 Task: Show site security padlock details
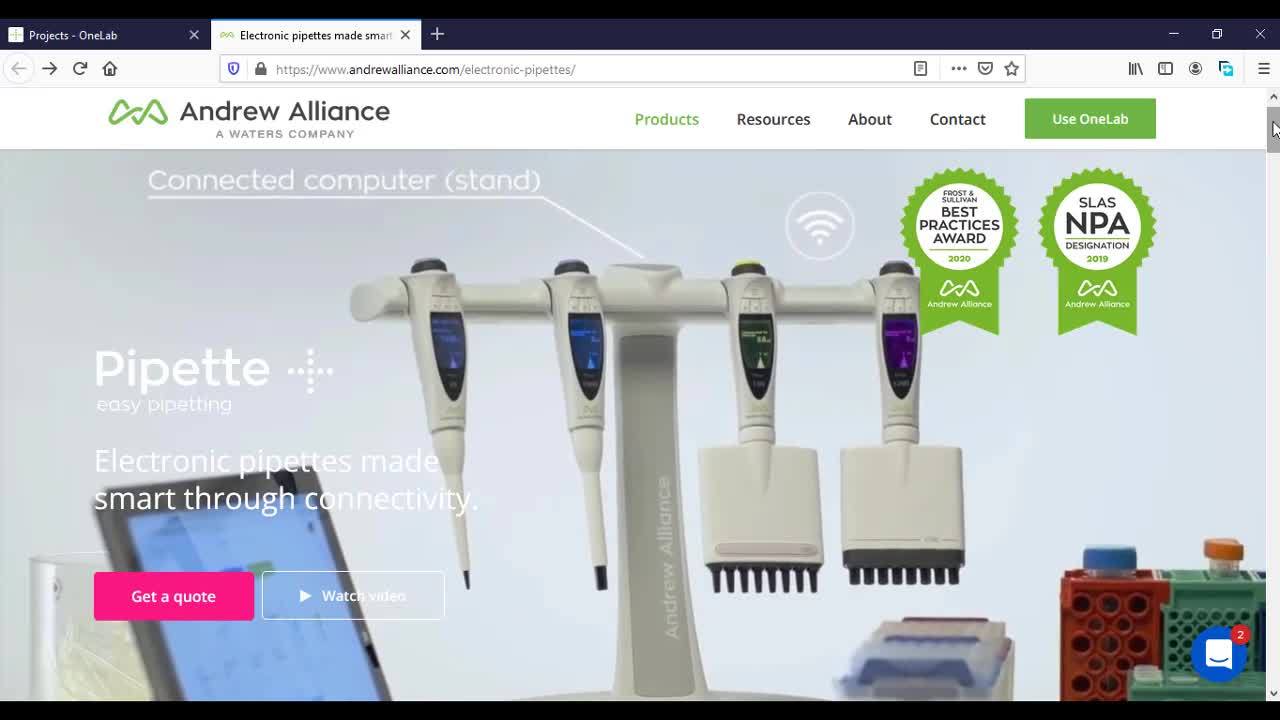pyautogui.click(x=260, y=69)
